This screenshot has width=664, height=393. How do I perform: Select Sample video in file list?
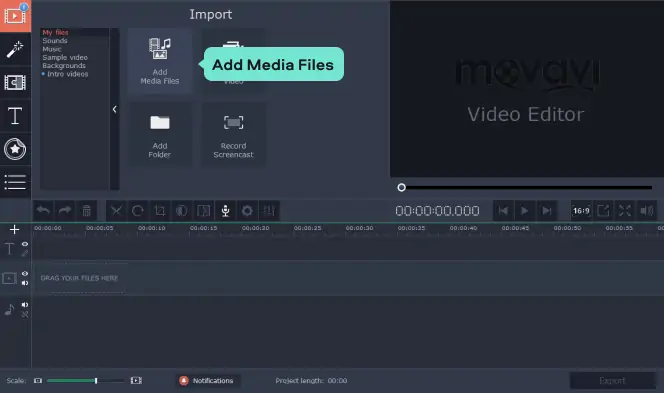click(65, 57)
